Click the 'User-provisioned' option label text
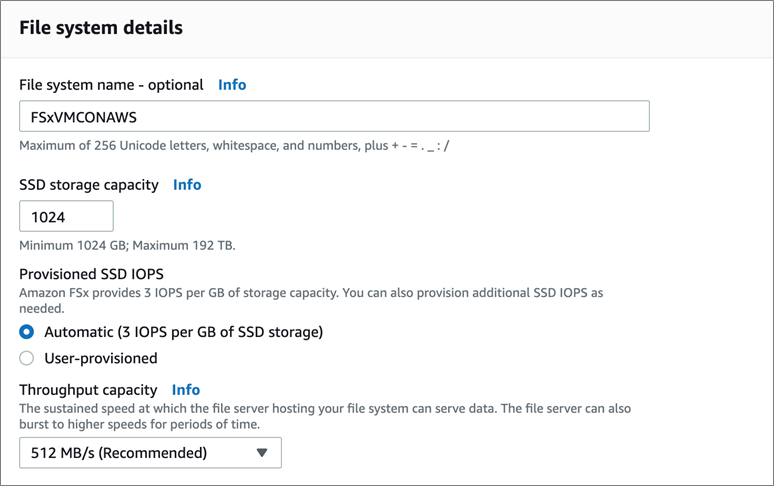Viewport: 774px width, 486px height. pyautogui.click(x=100, y=358)
